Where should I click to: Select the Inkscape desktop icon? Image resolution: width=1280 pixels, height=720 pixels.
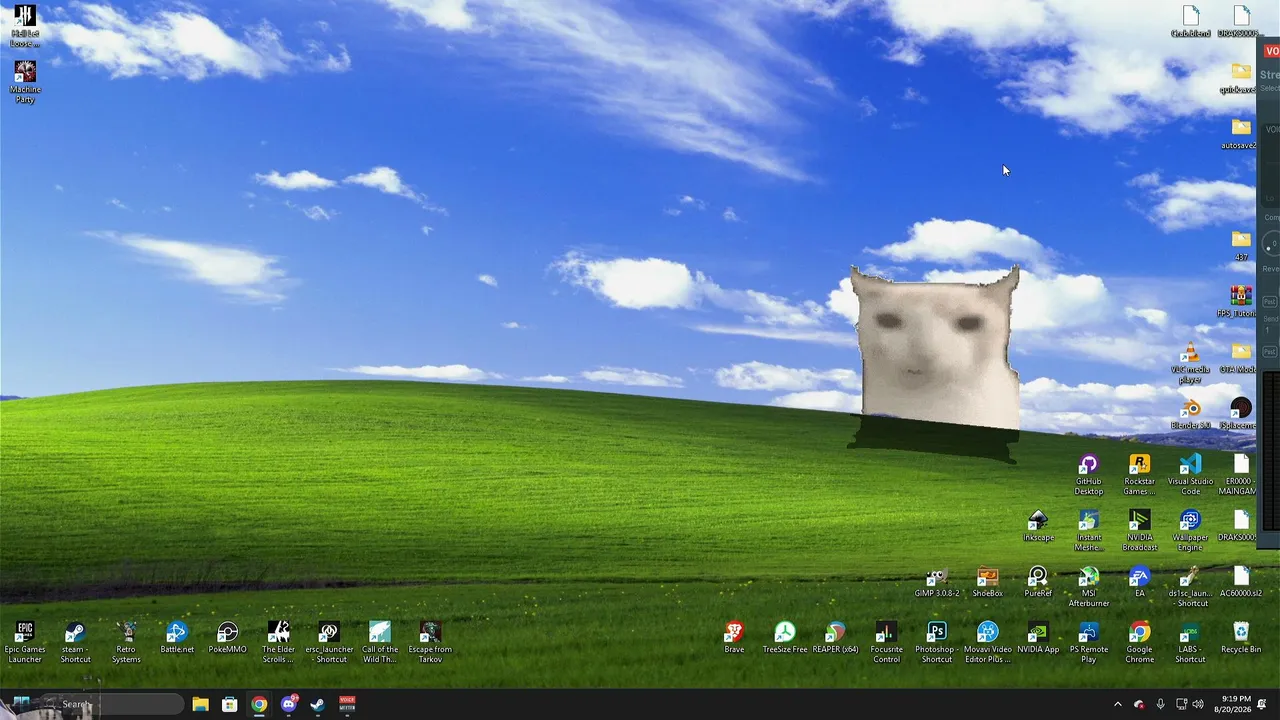(x=1038, y=526)
